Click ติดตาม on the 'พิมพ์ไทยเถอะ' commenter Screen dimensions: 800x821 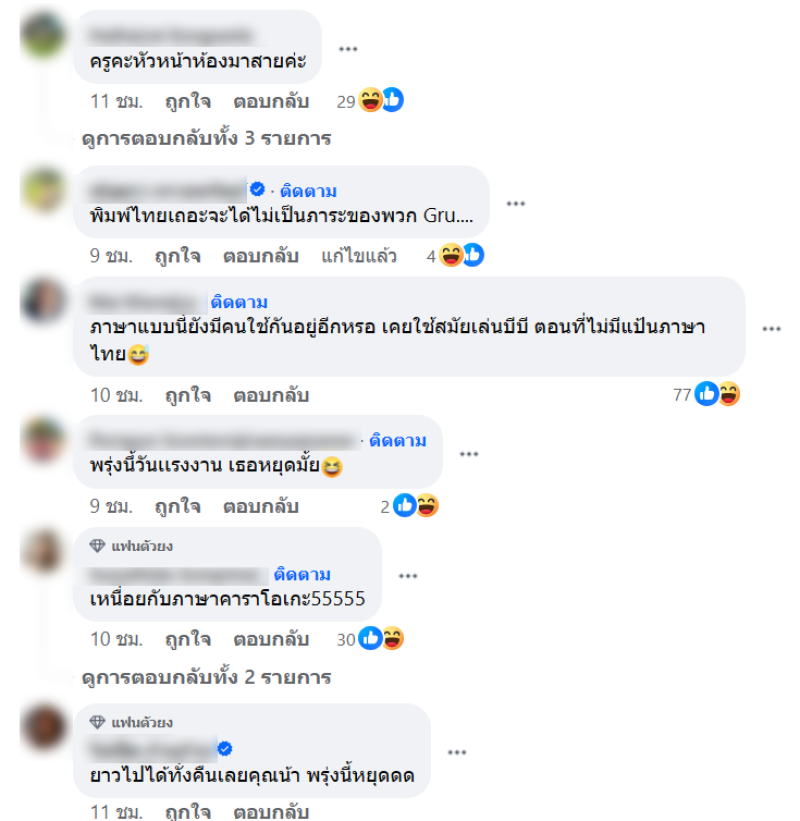308,191
